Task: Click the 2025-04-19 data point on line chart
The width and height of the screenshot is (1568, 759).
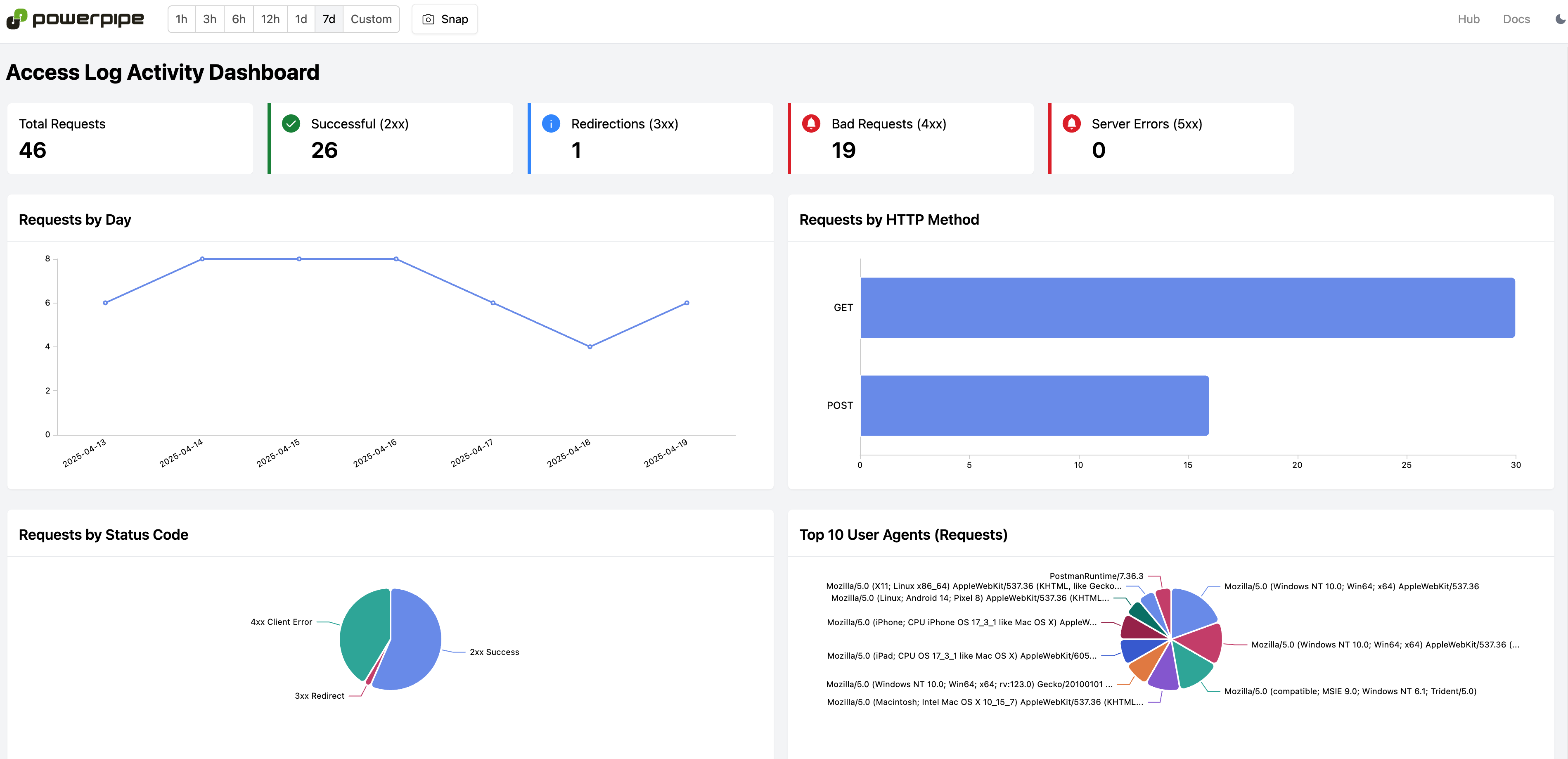Action: click(687, 303)
